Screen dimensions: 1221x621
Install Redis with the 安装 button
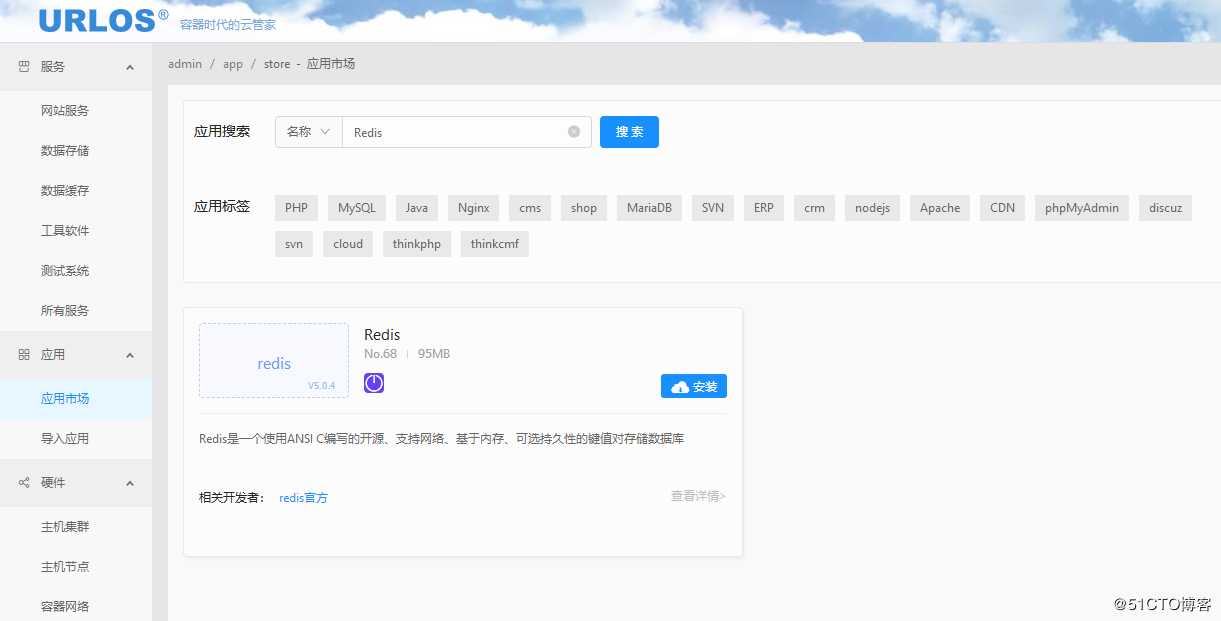[x=694, y=386]
